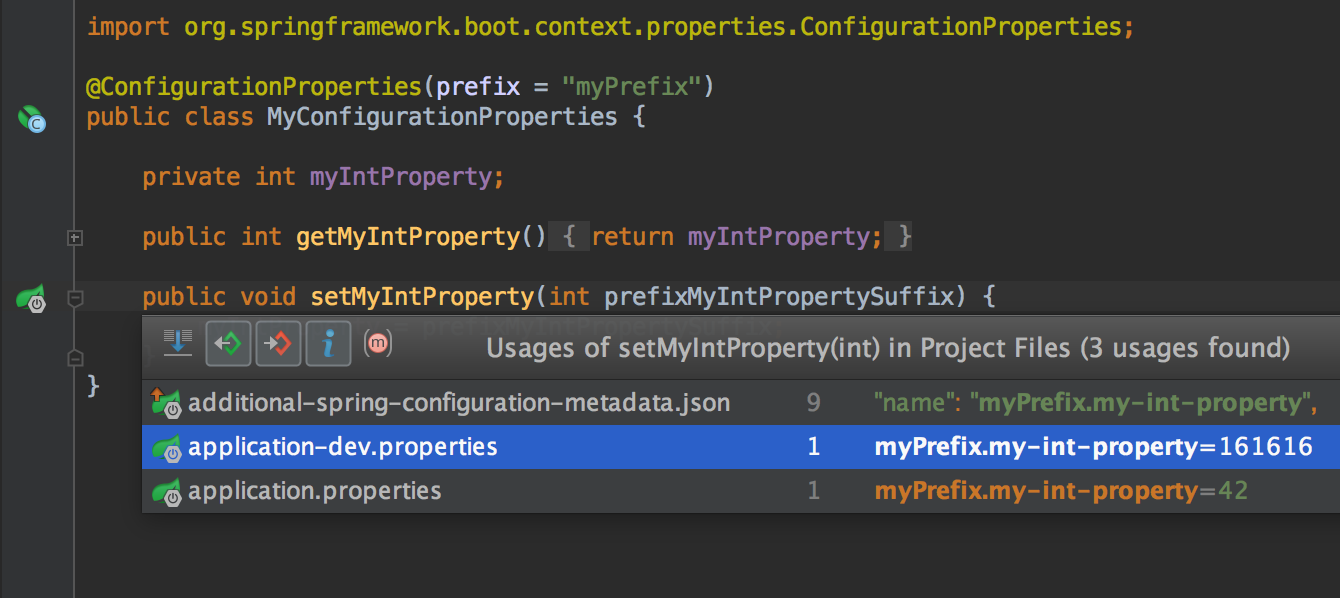Viewport: 1340px width, 600px height.
Task: Click the blue merge-usages arrow icon in popup toolbar
Action: click(177, 343)
